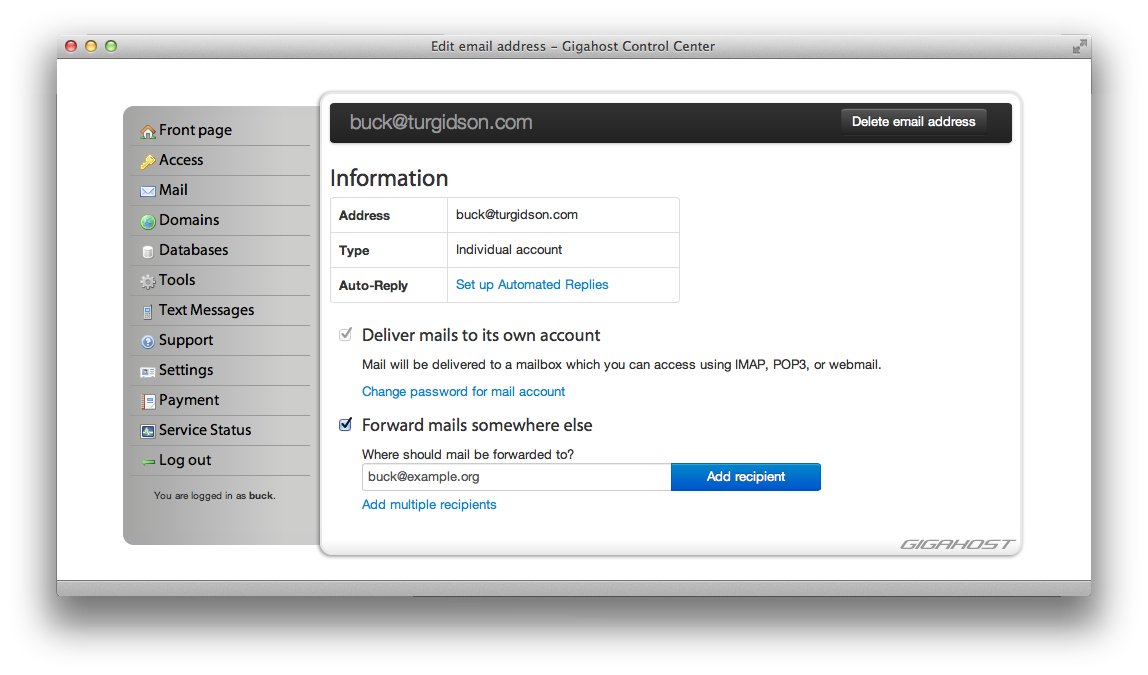Choose Log out in the sidebar
Screen dimensions: 1148x675
[x=185, y=460]
